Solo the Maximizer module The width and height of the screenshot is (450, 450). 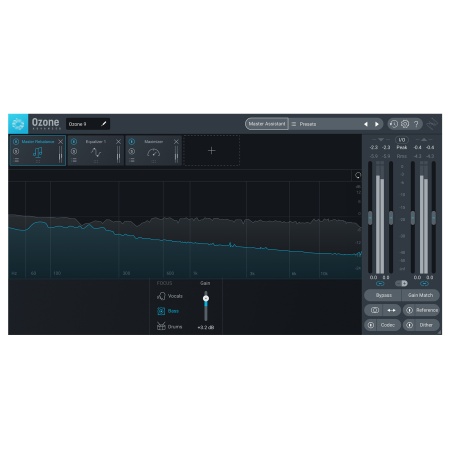click(x=132, y=151)
